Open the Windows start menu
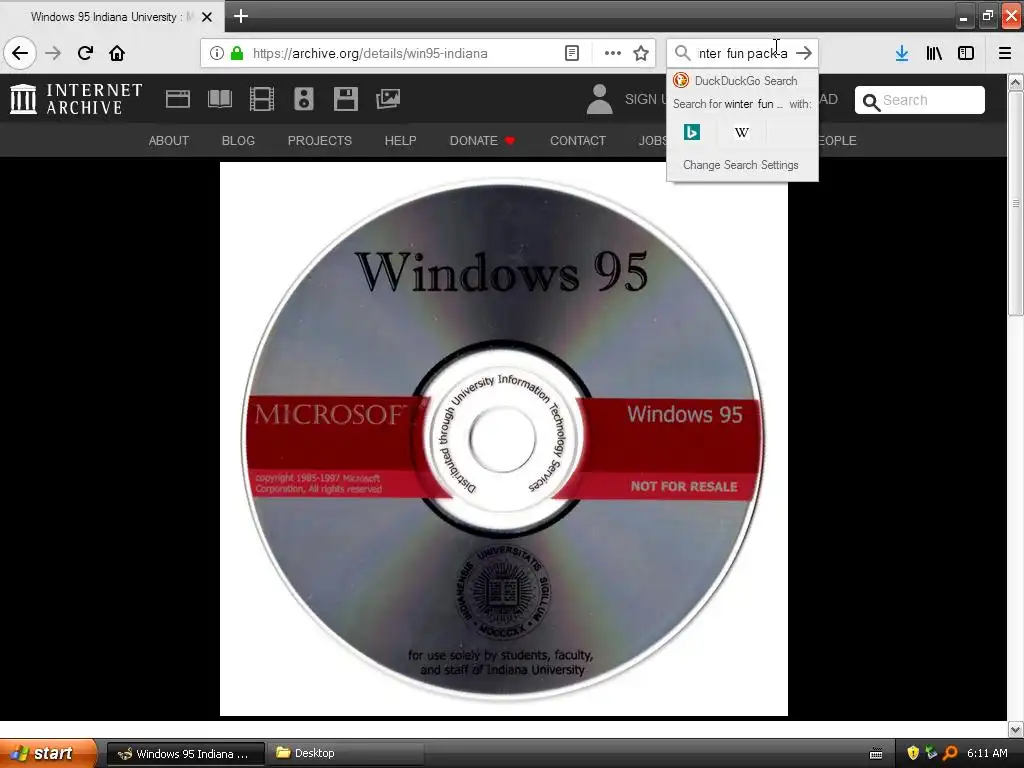Image resolution: width=1024 pixels, height=768 pixels. click(46, 753)
